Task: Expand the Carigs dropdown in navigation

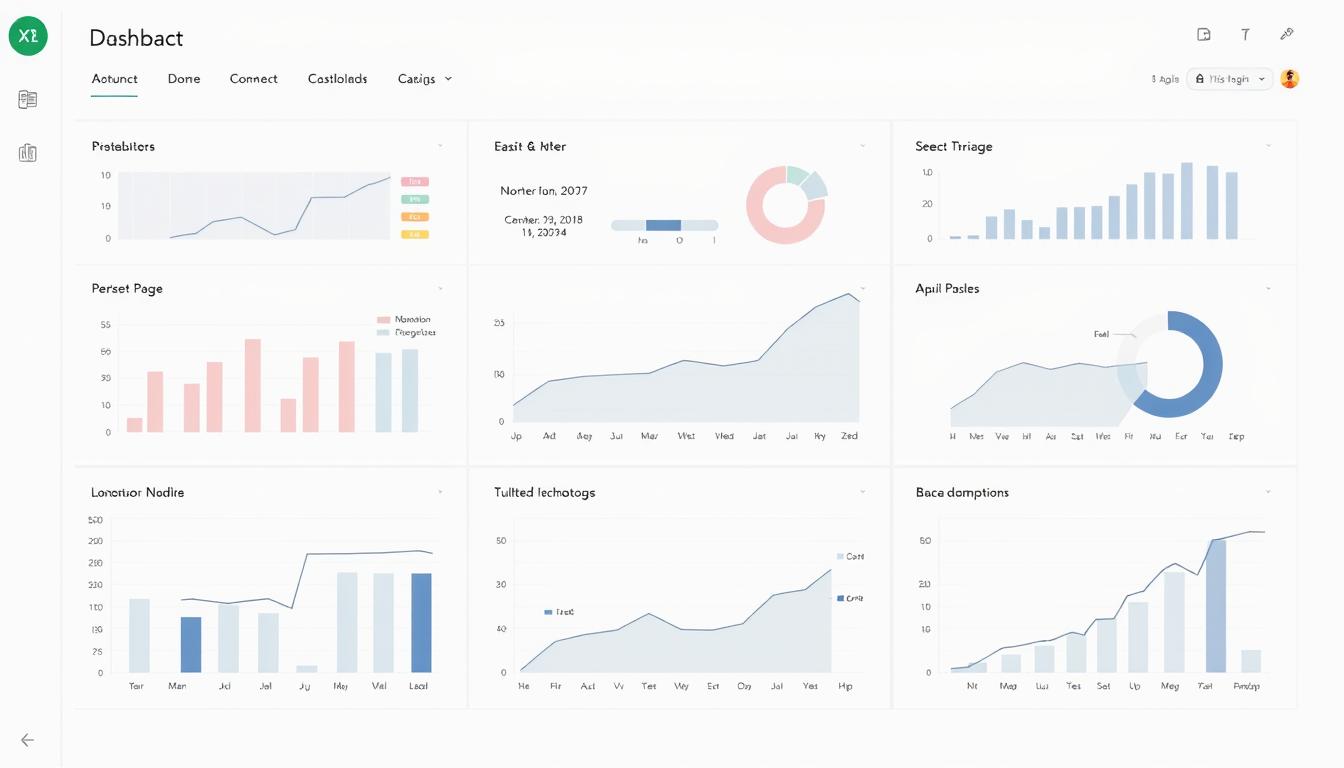Action: pos(425,79)
